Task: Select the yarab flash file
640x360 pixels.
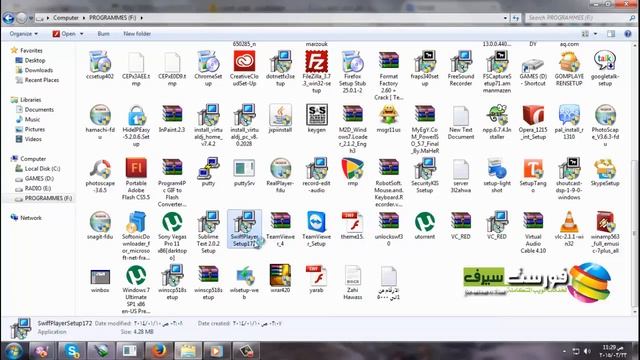Action: pos(317,275)
